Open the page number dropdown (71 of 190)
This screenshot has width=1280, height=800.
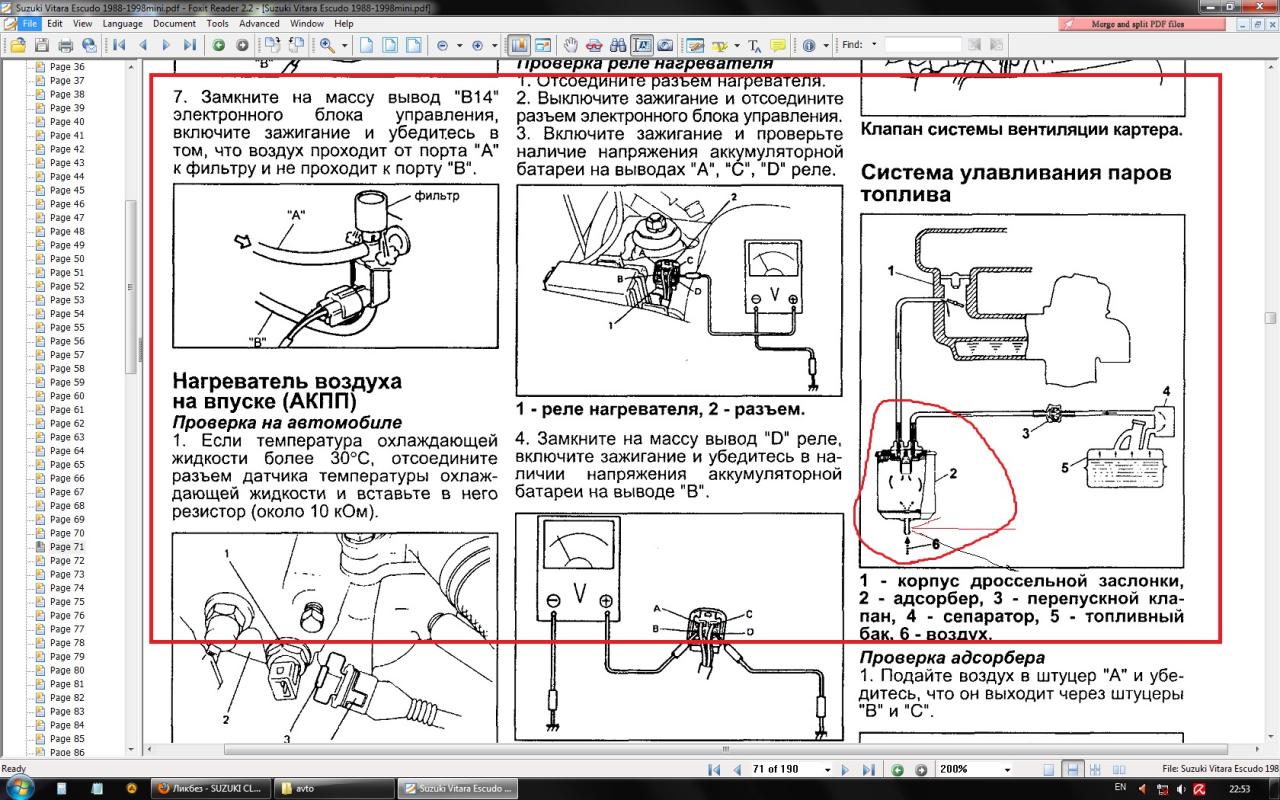coord(827,770)
